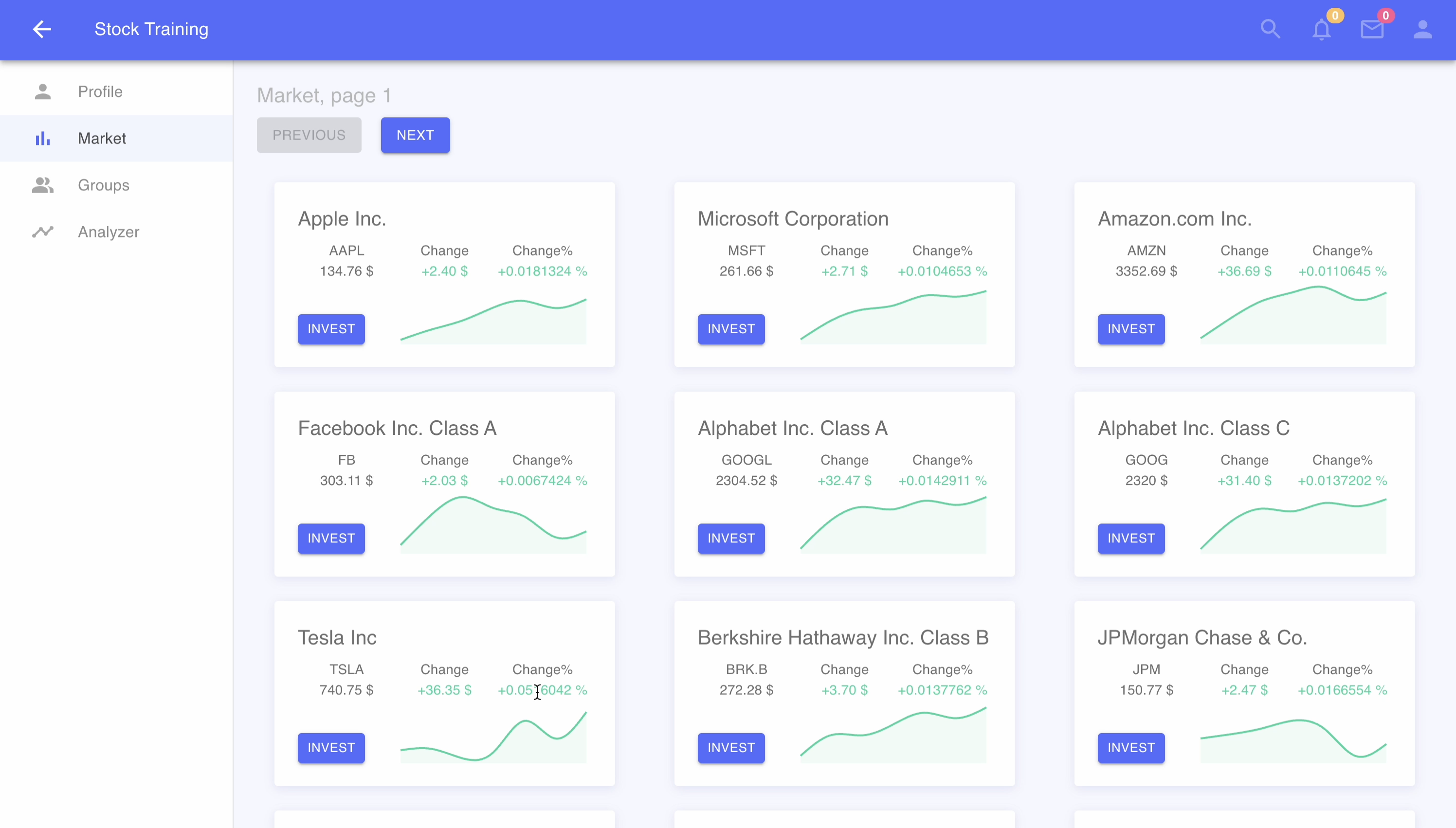
Task: Click the 272.28 $ Berkshire price
Action: [x=746, y=690]
